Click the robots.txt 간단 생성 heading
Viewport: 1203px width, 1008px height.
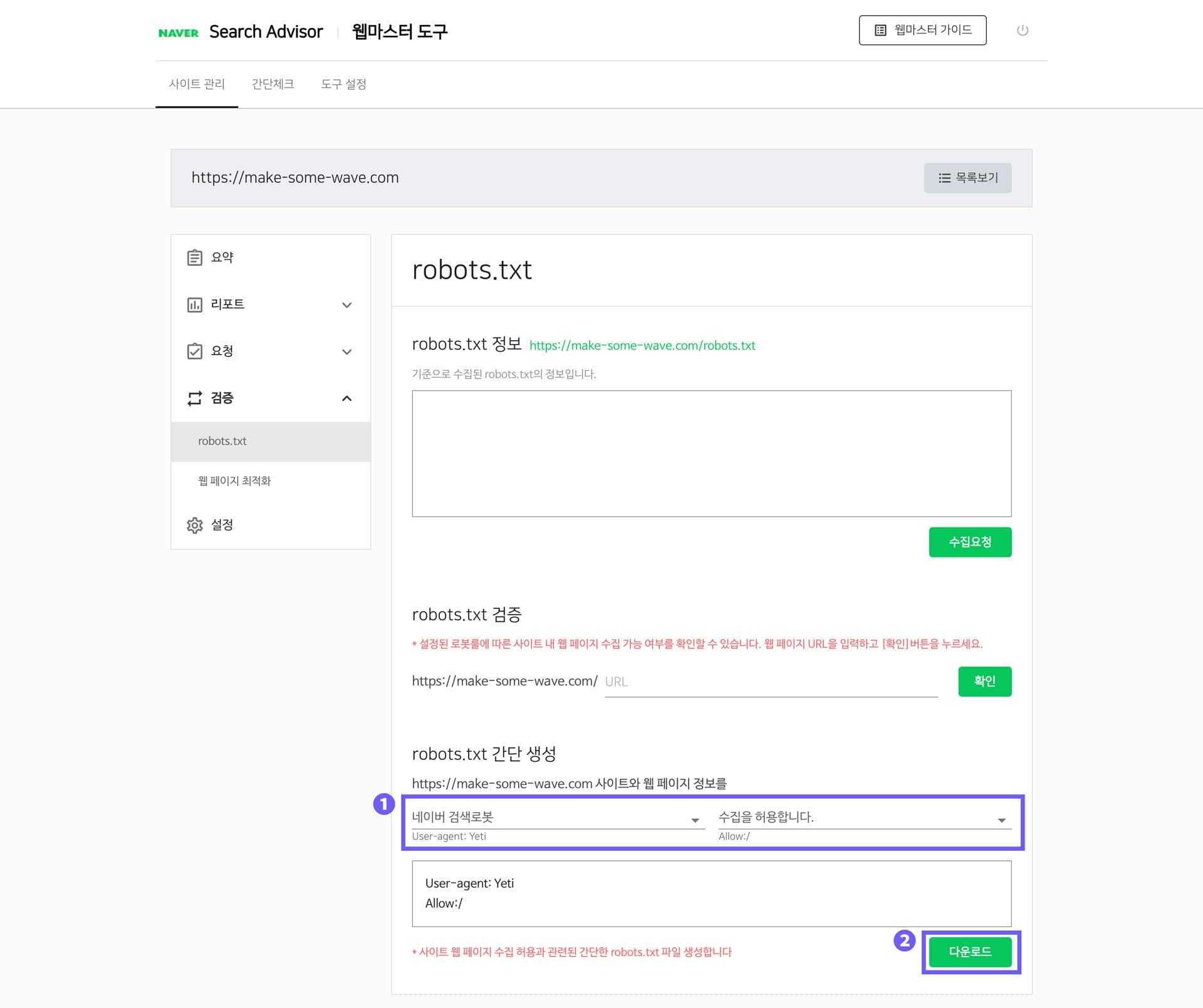pyautogui.click(x=484, y=754)
